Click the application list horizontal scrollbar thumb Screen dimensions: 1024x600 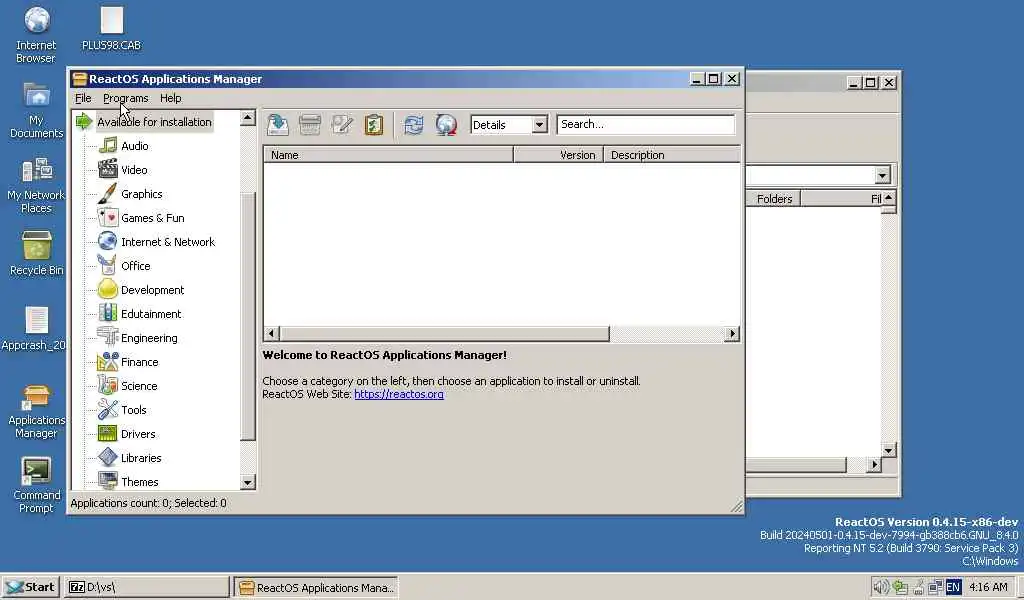444,334
